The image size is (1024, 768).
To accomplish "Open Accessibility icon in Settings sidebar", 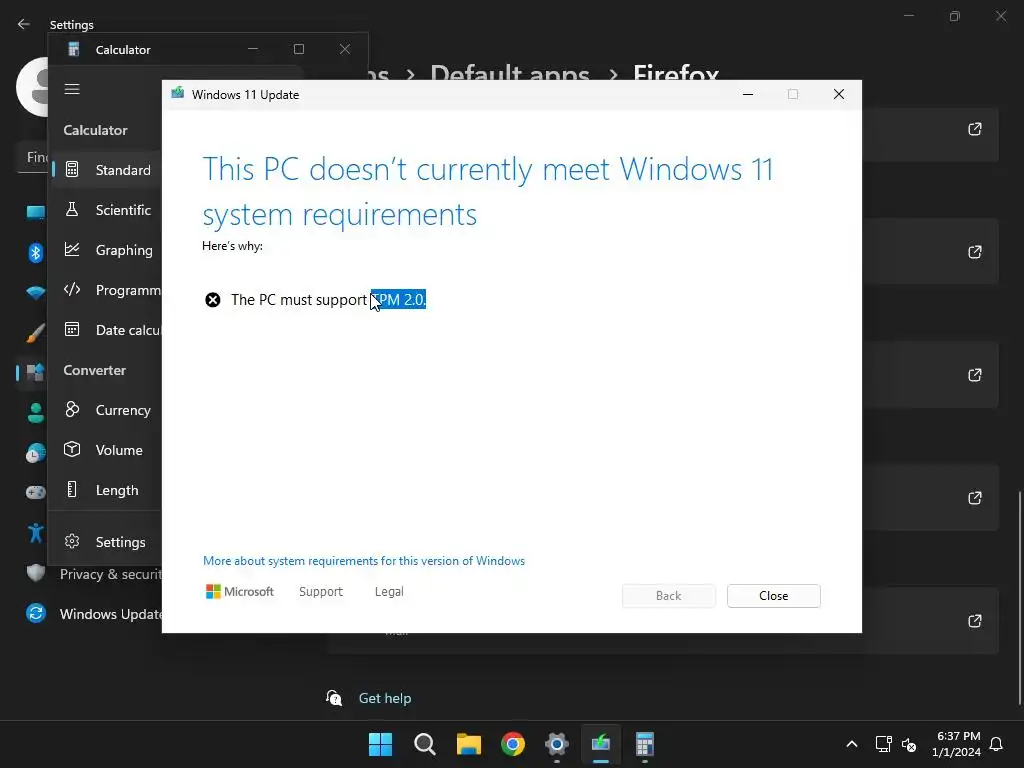I will coord(36,533).
